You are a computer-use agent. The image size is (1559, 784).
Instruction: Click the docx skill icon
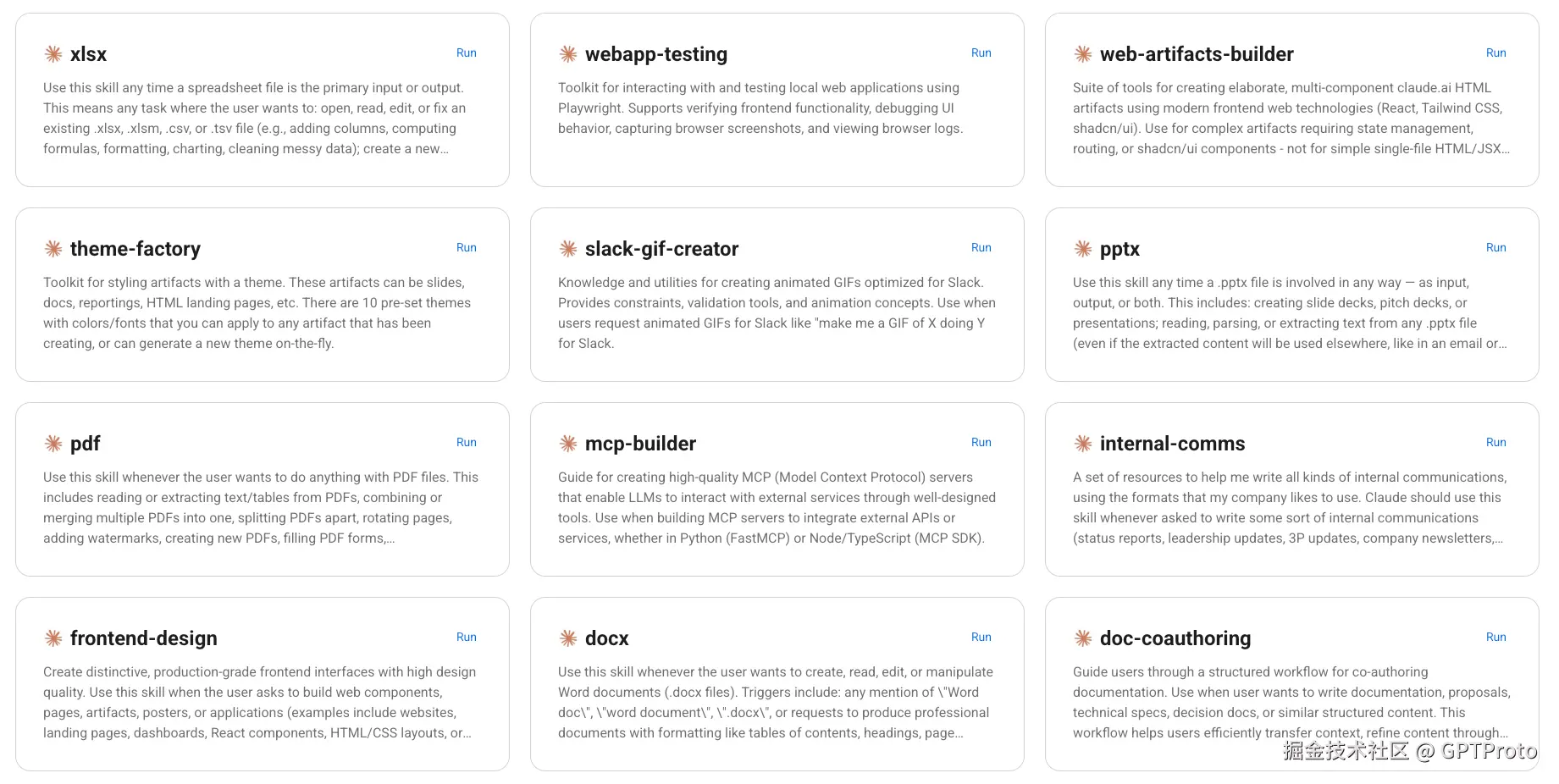click(568, 638)
